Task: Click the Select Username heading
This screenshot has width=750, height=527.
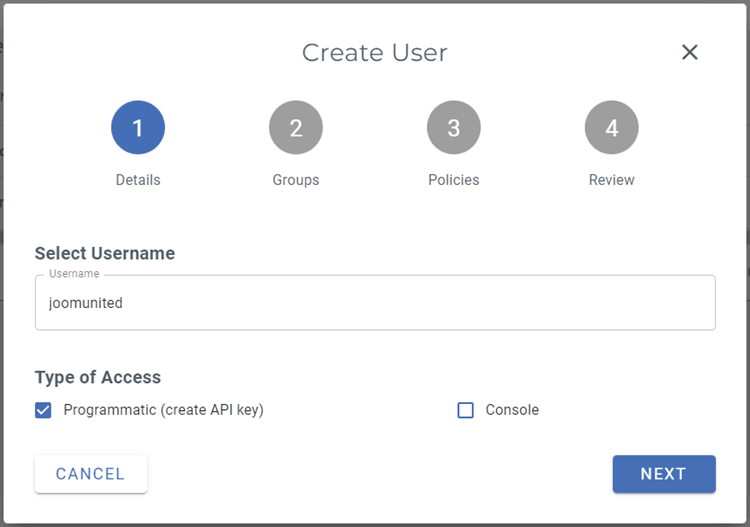Action: 105,254
